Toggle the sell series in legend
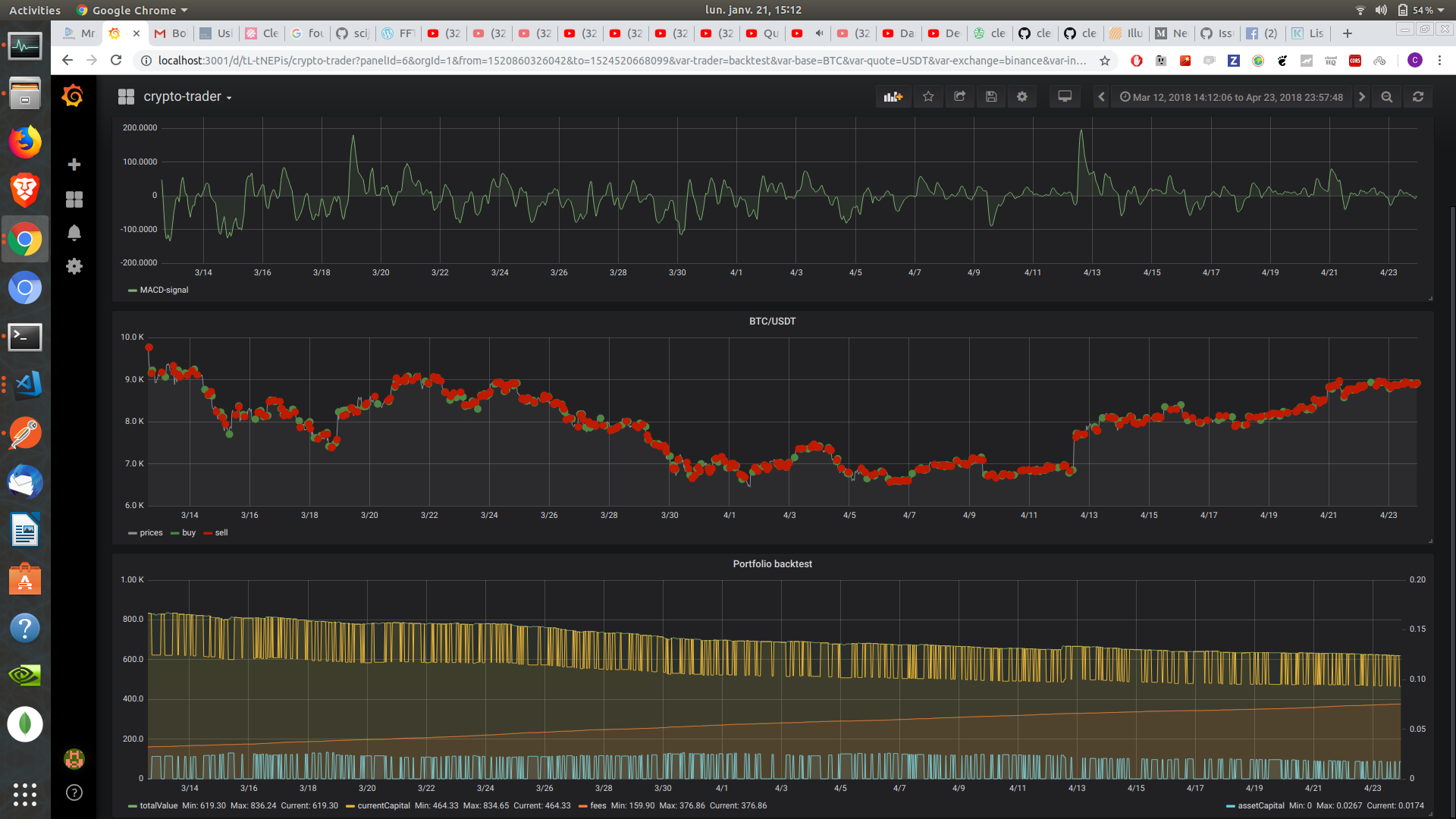The height and width of the screenshot is (819, 1456). tap(221, 532)
